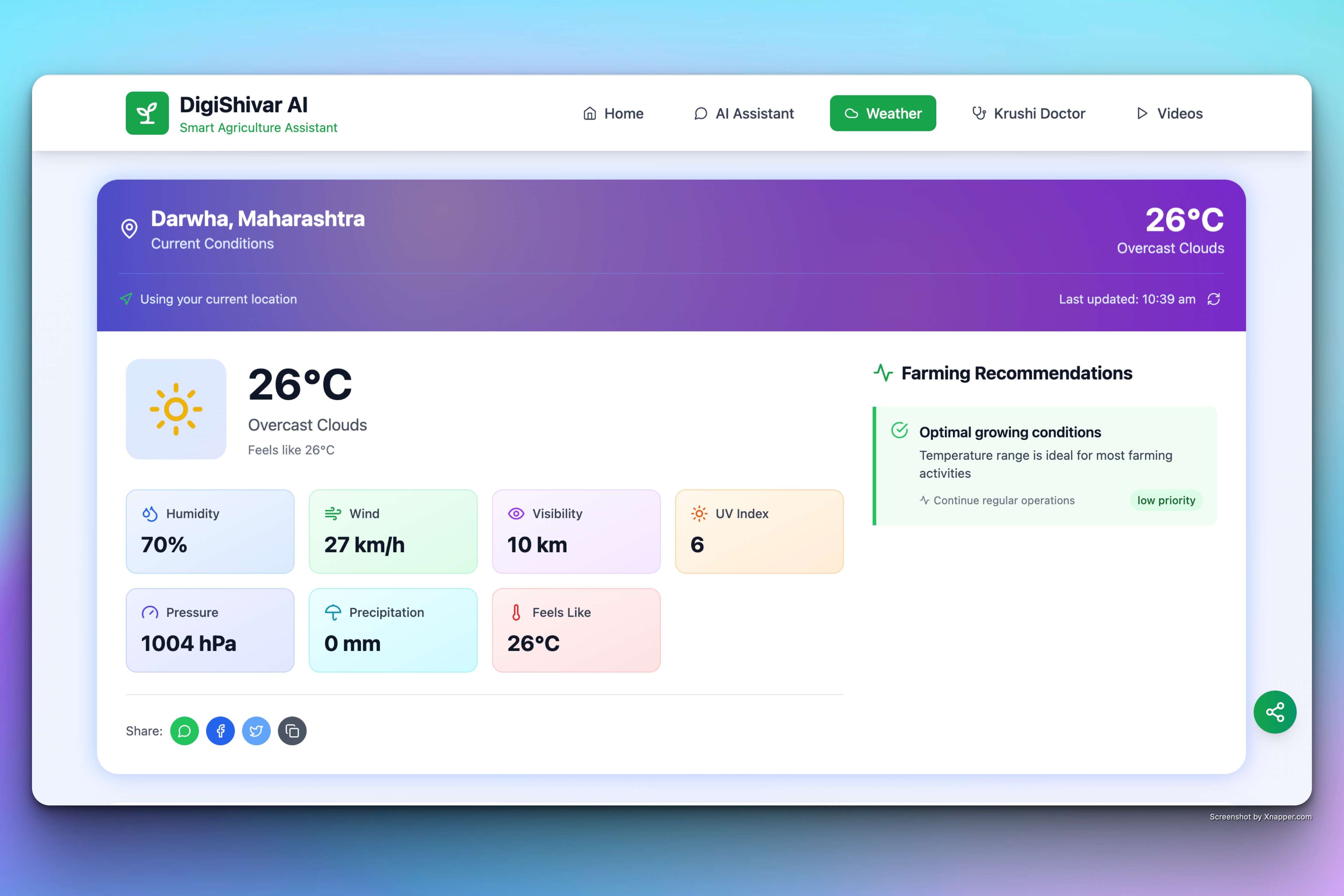Open the Krushi Doctor section

point(1028,113)
